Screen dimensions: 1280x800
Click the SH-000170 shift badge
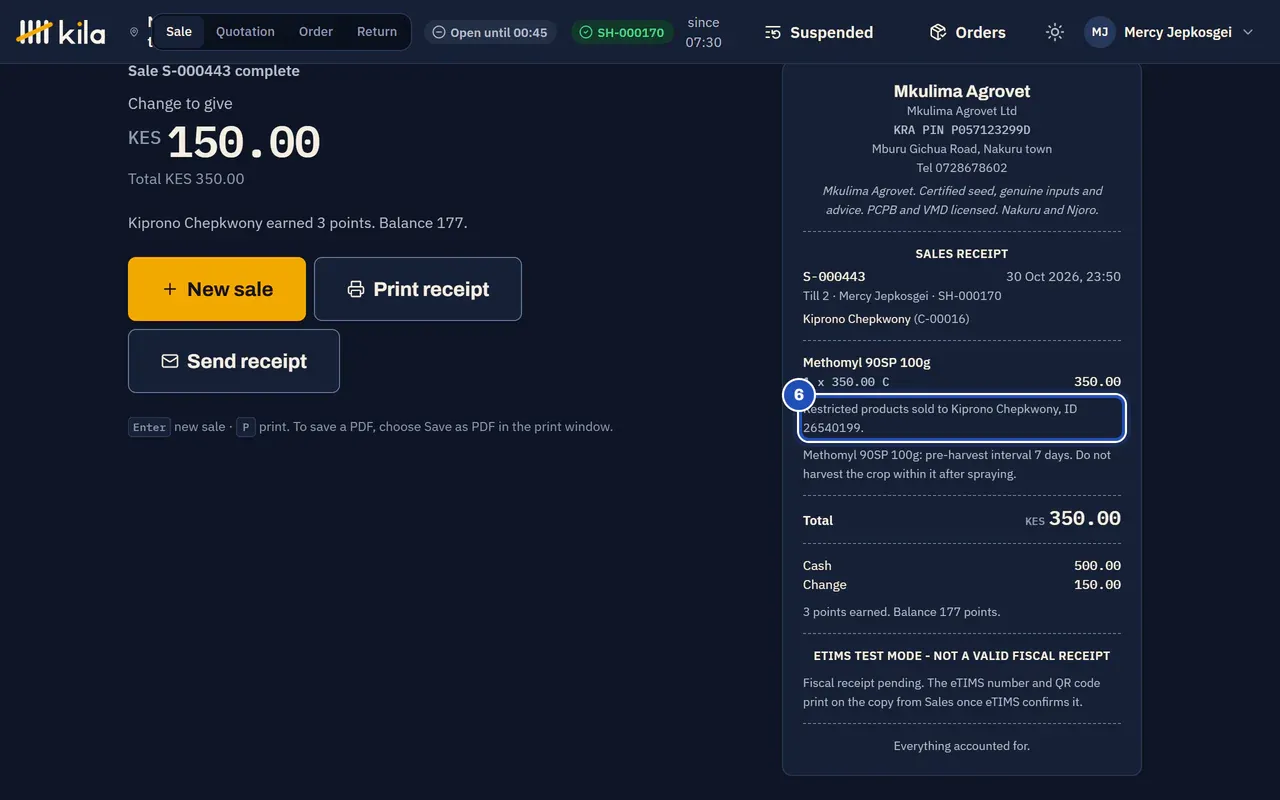[x=622, y=32]
